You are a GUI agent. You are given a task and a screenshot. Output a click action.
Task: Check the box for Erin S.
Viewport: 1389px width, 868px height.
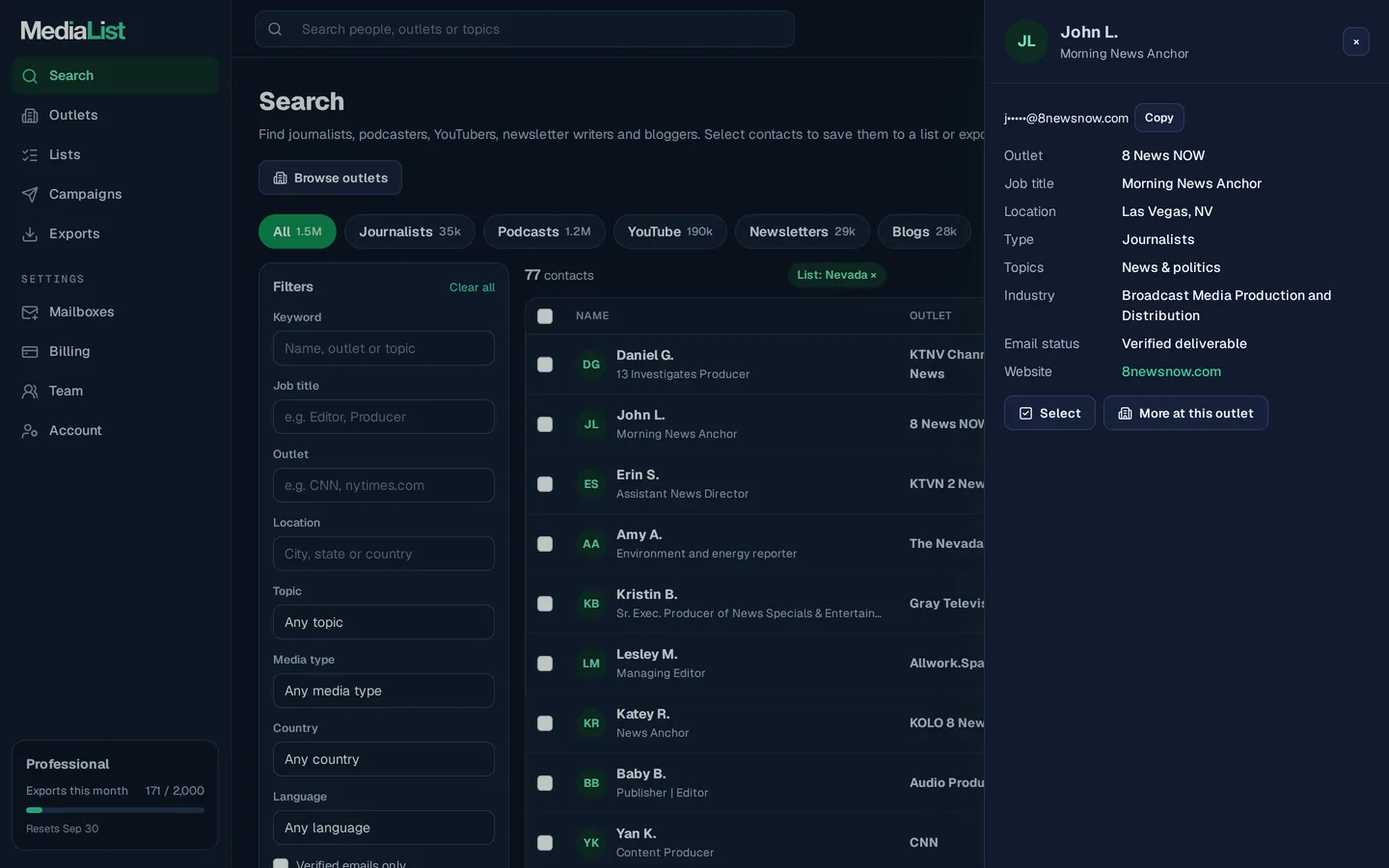[x=545, y=484]
